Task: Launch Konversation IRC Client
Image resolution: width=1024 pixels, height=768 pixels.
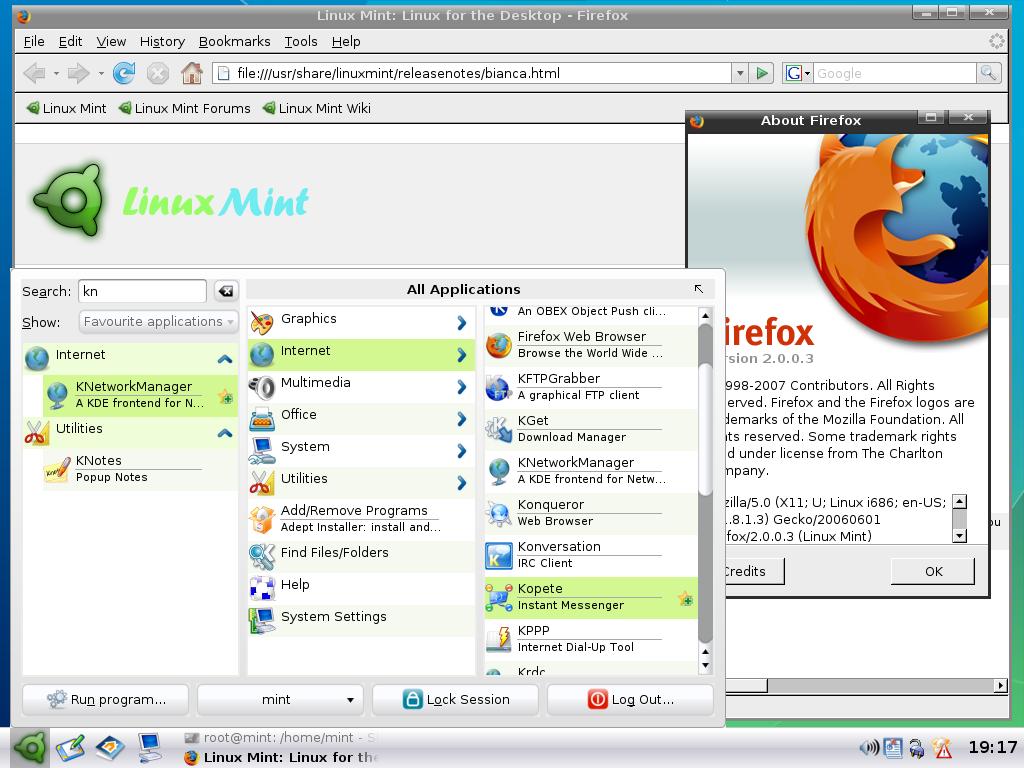Action: (591, 554)
